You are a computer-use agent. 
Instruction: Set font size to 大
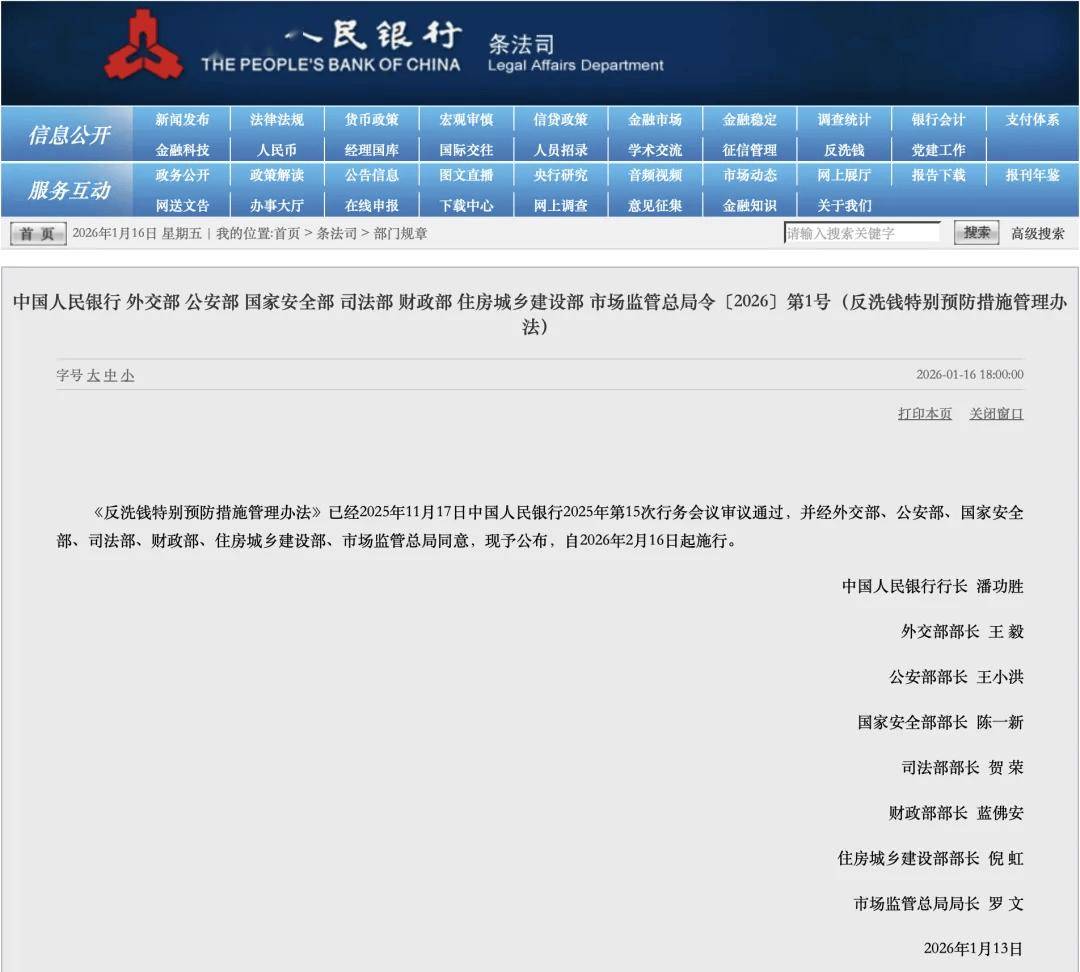[x=94, y=376]
